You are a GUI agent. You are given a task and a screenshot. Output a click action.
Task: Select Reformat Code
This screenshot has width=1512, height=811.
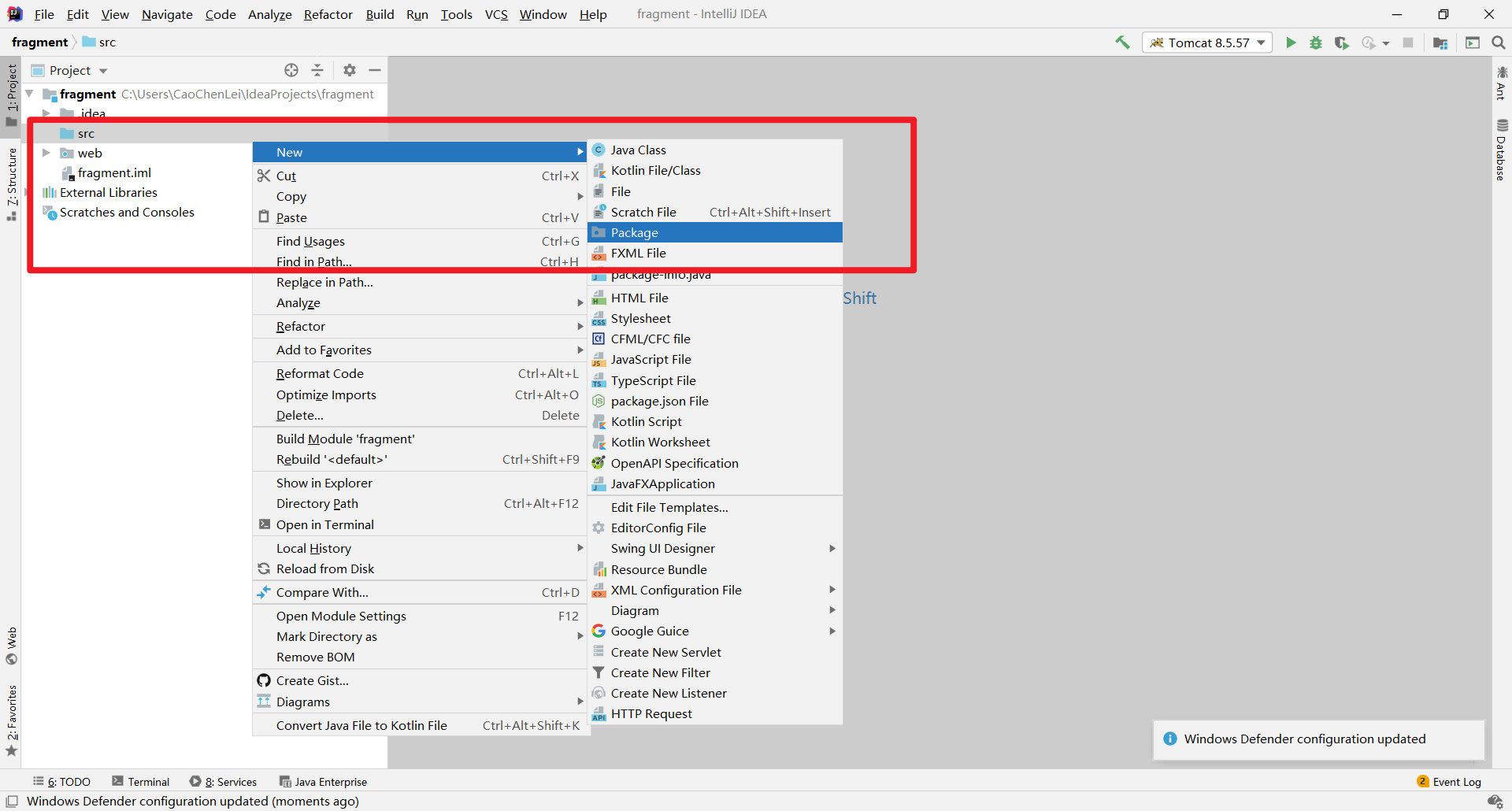click(x=420, y=373)
